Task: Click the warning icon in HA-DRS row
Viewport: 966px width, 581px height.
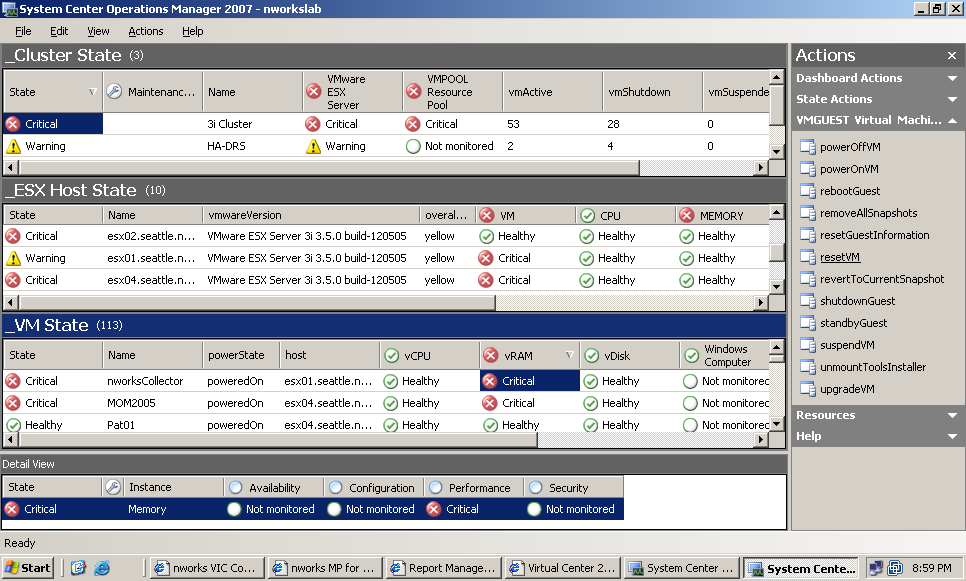Action: click(x=13, y=146)
